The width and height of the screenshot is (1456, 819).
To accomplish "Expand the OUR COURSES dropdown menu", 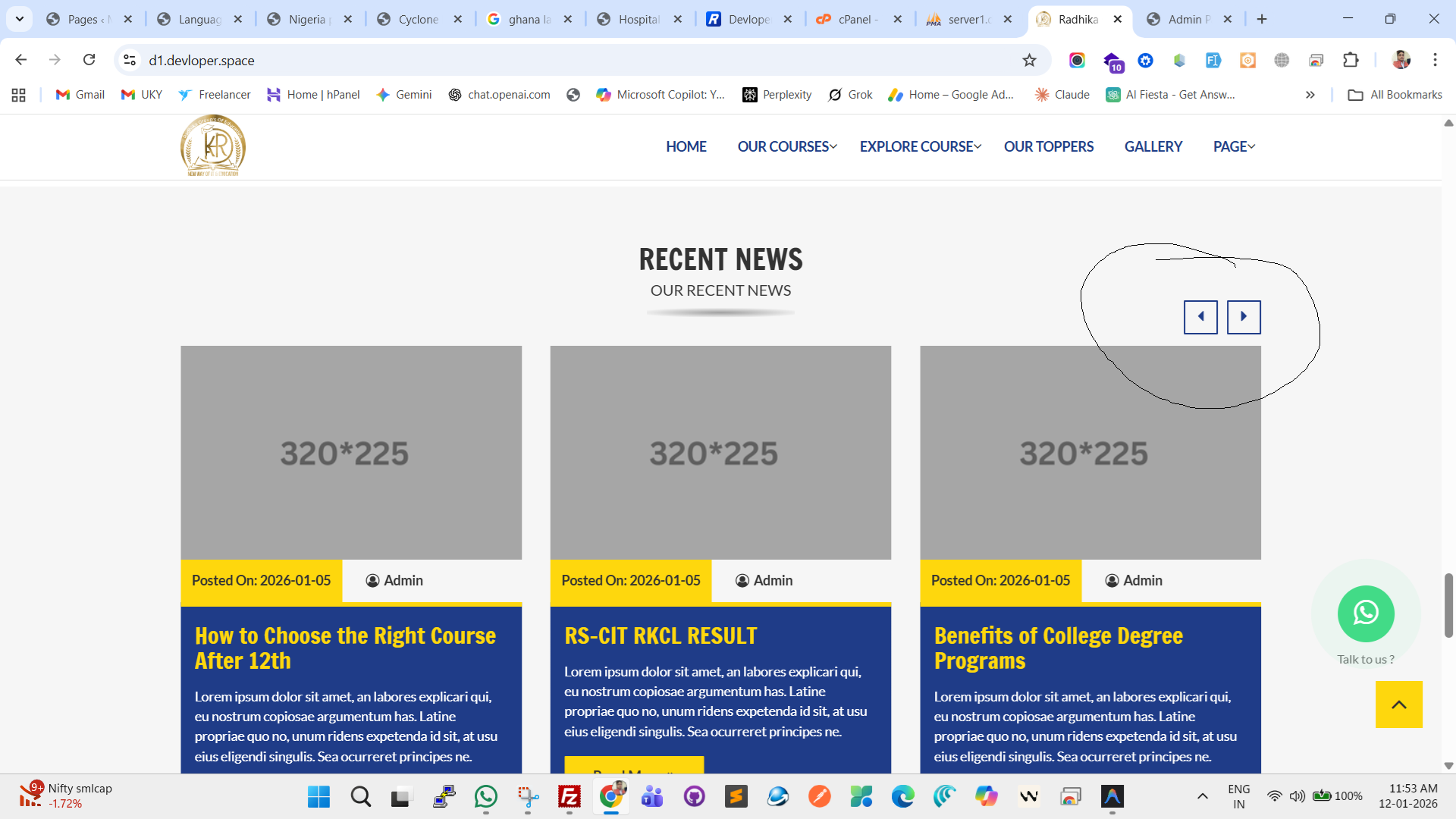I will (x=786, y=146).
